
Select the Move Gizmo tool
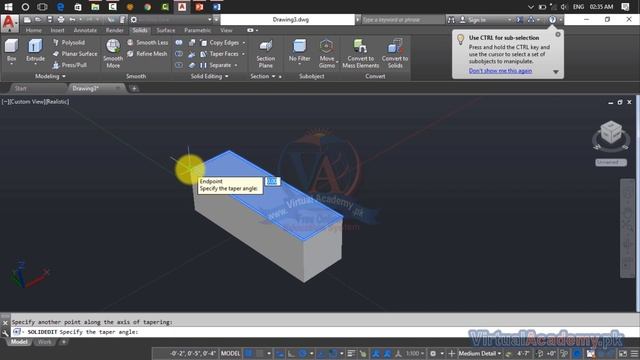click(x=327, y=53)
